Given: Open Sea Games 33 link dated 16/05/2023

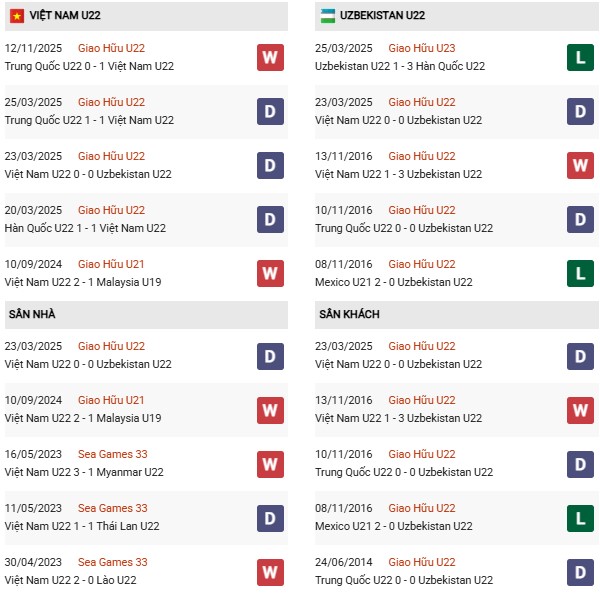Looking at the screenshot, I should (112, 454).
